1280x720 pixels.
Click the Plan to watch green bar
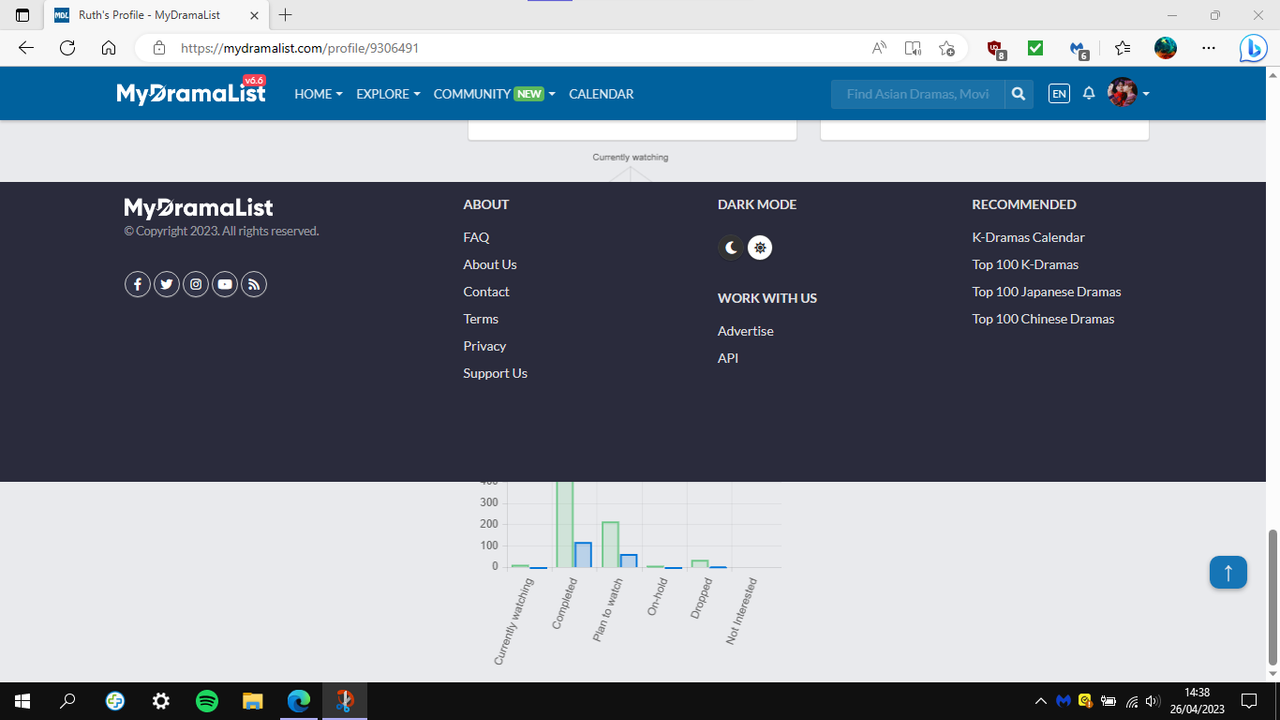pos(610,544)
